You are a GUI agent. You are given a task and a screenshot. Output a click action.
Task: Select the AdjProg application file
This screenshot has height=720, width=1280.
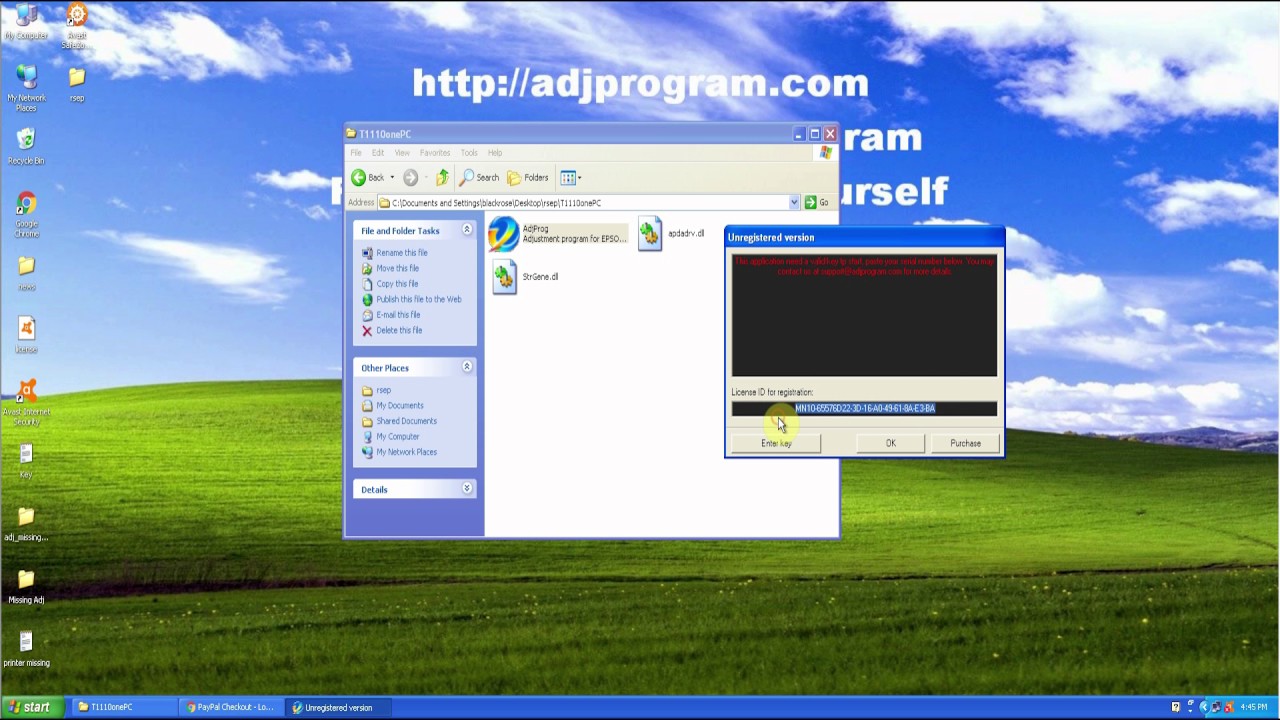click(558, 234)
